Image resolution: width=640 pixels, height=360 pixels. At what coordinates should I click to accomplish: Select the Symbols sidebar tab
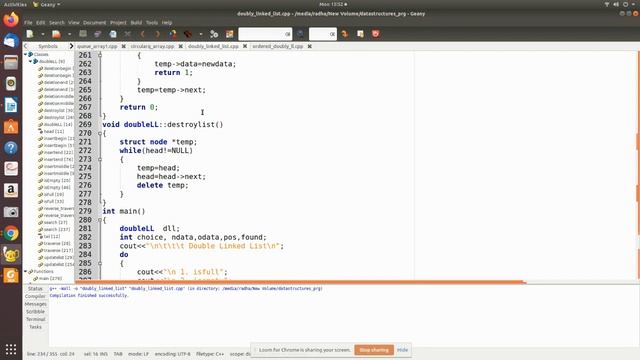point(48,47)
